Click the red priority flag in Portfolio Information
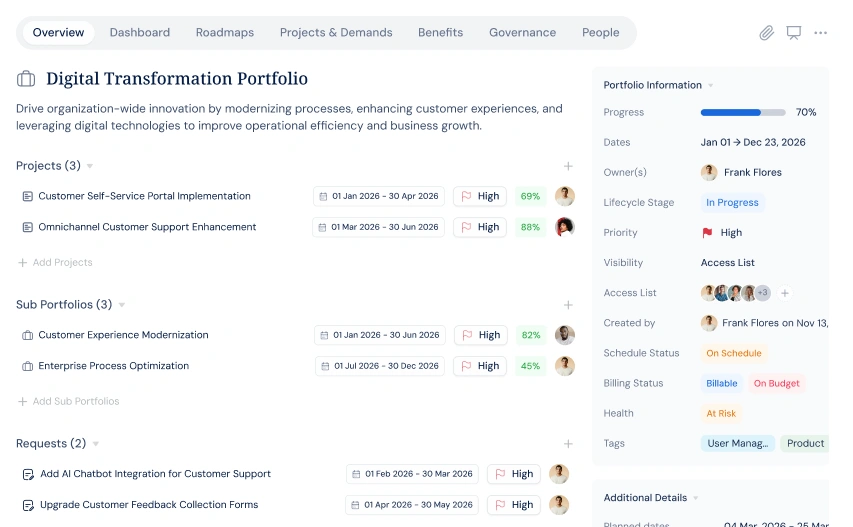Image resolution: width=853 pixels, height=527 pixels. click(707, 233)
